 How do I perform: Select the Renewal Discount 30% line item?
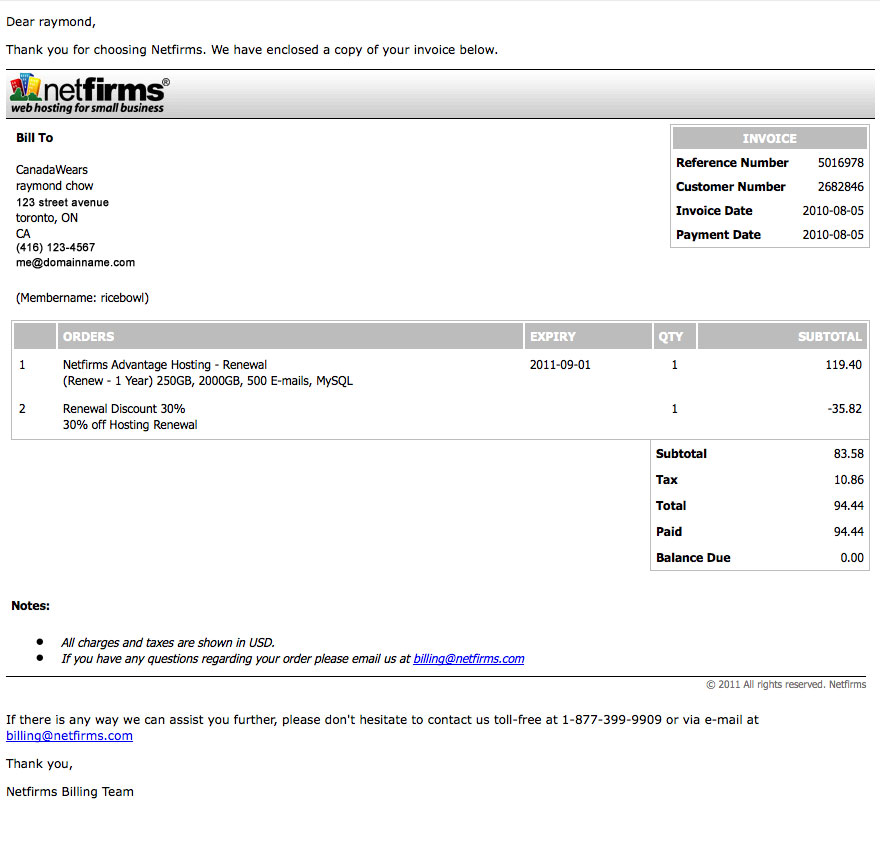coord(124,409)
